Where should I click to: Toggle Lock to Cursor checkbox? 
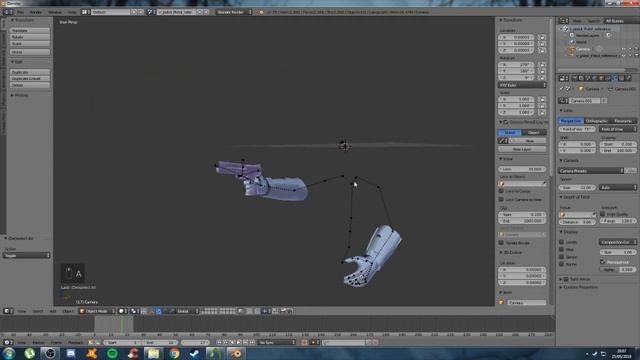pyautogui.click(x=501, y=191)
